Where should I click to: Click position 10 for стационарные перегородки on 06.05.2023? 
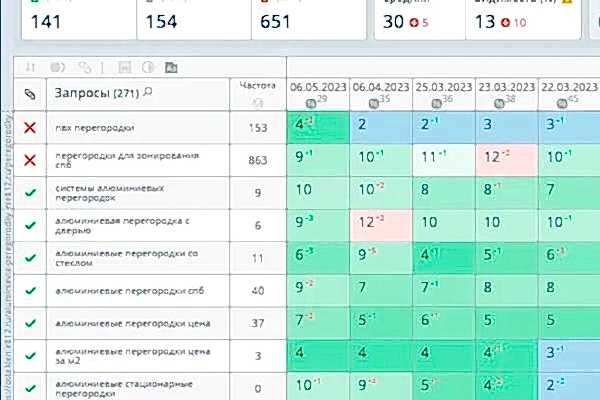(318, 386)
